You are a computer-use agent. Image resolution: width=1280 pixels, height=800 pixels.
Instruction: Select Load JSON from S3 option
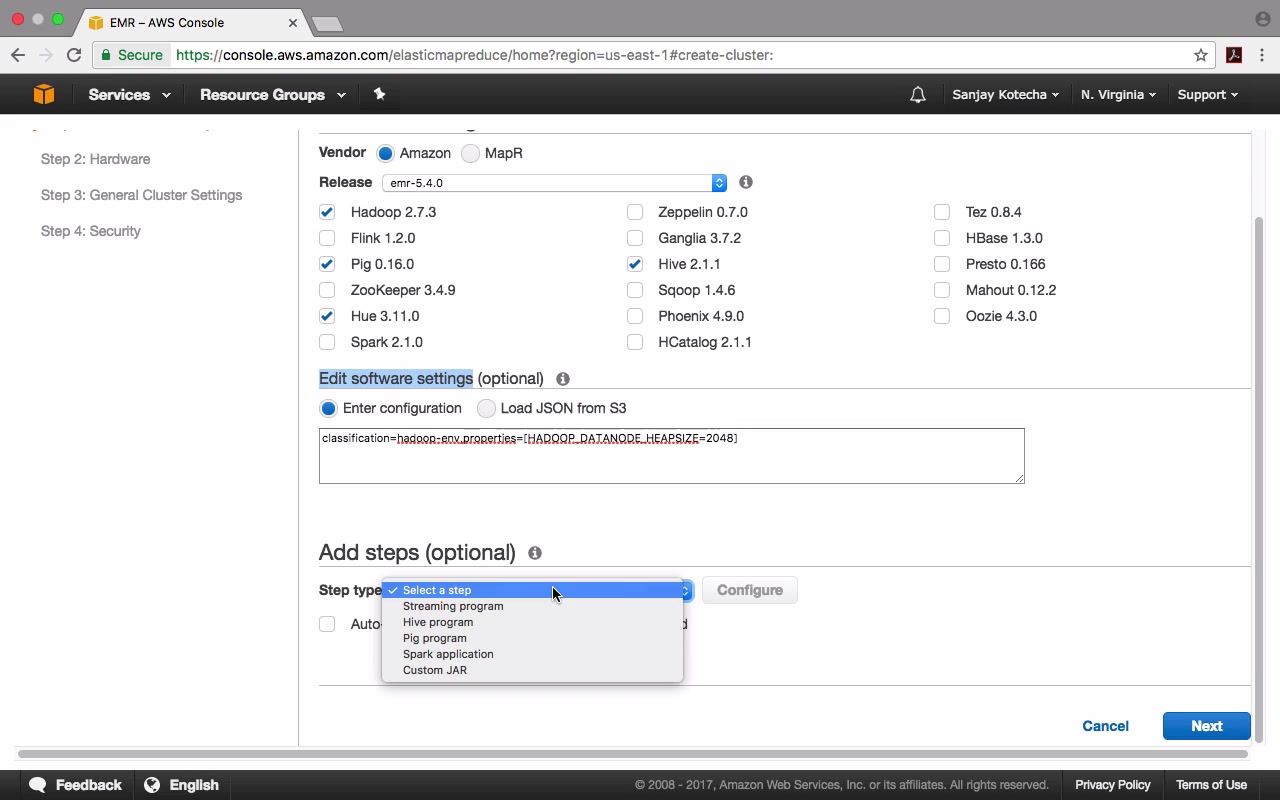point(486,408)
